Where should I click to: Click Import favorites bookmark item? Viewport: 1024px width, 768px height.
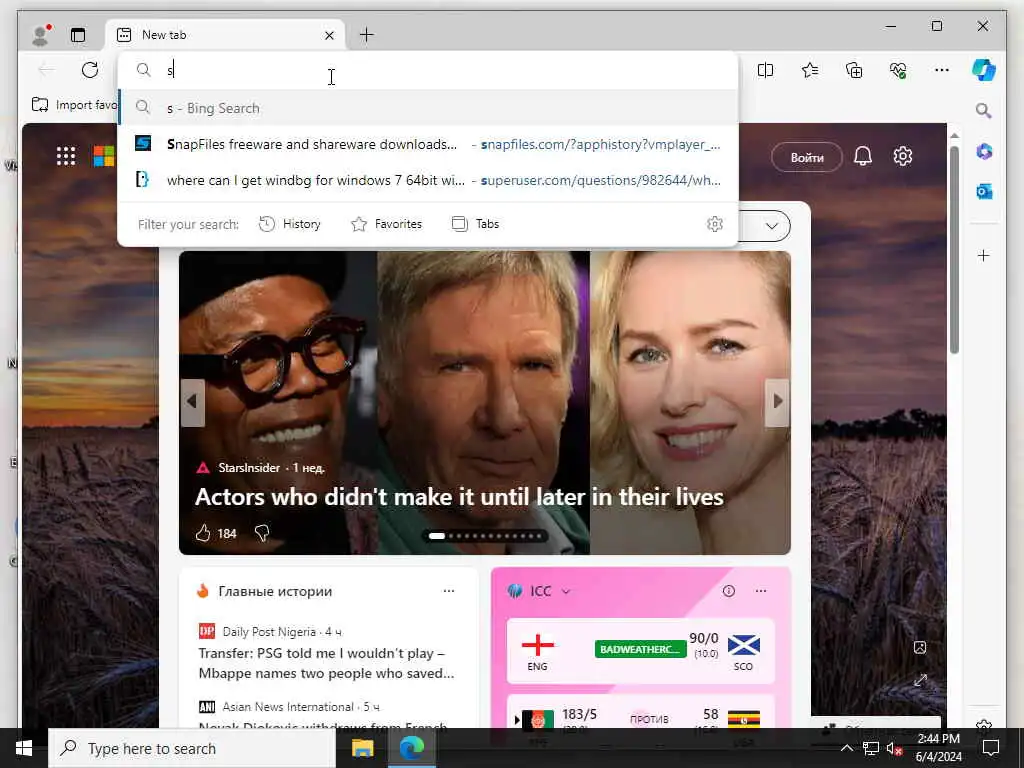tap(74, 104)
